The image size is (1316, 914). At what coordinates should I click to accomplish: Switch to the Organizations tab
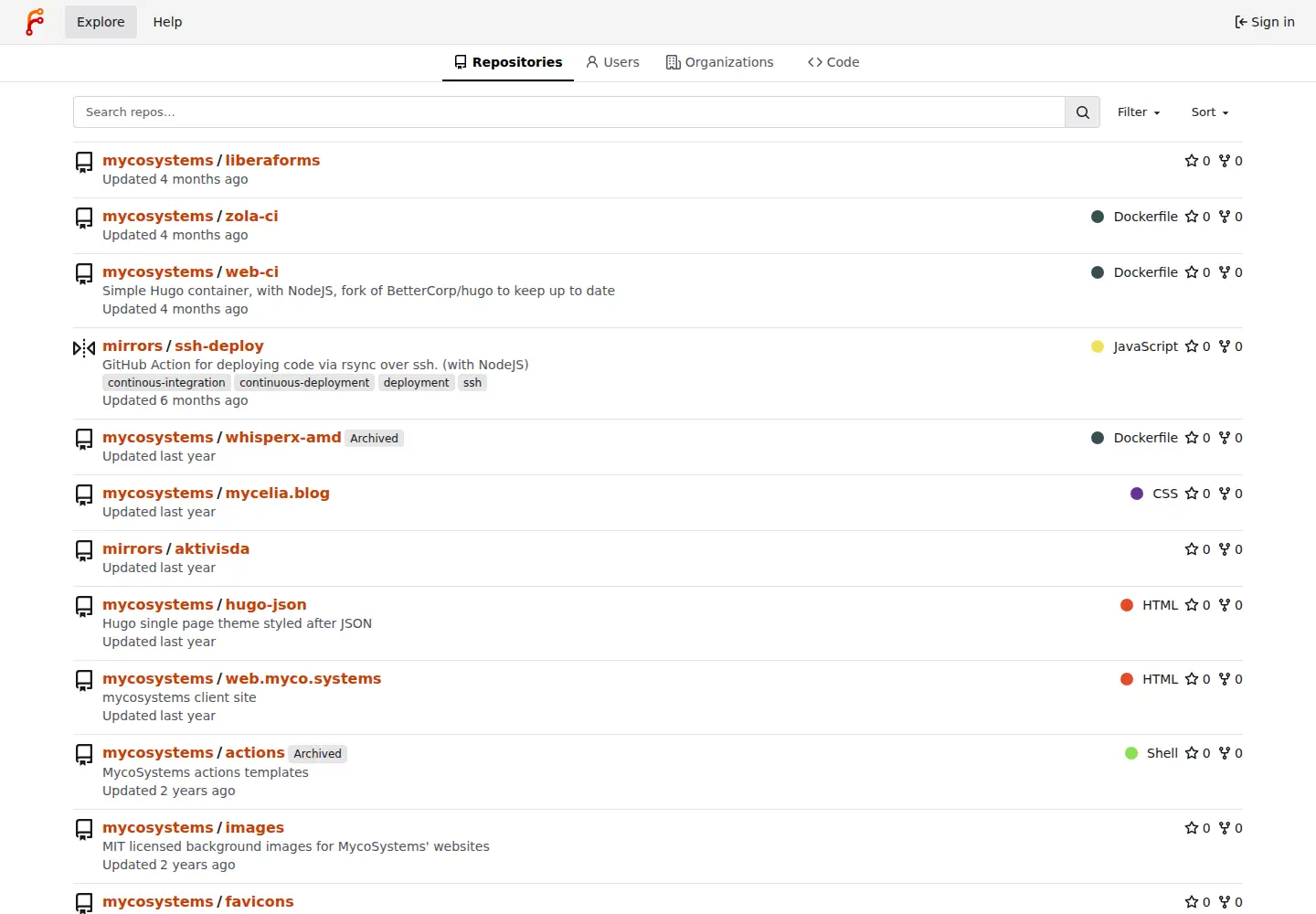click(720, 62)
